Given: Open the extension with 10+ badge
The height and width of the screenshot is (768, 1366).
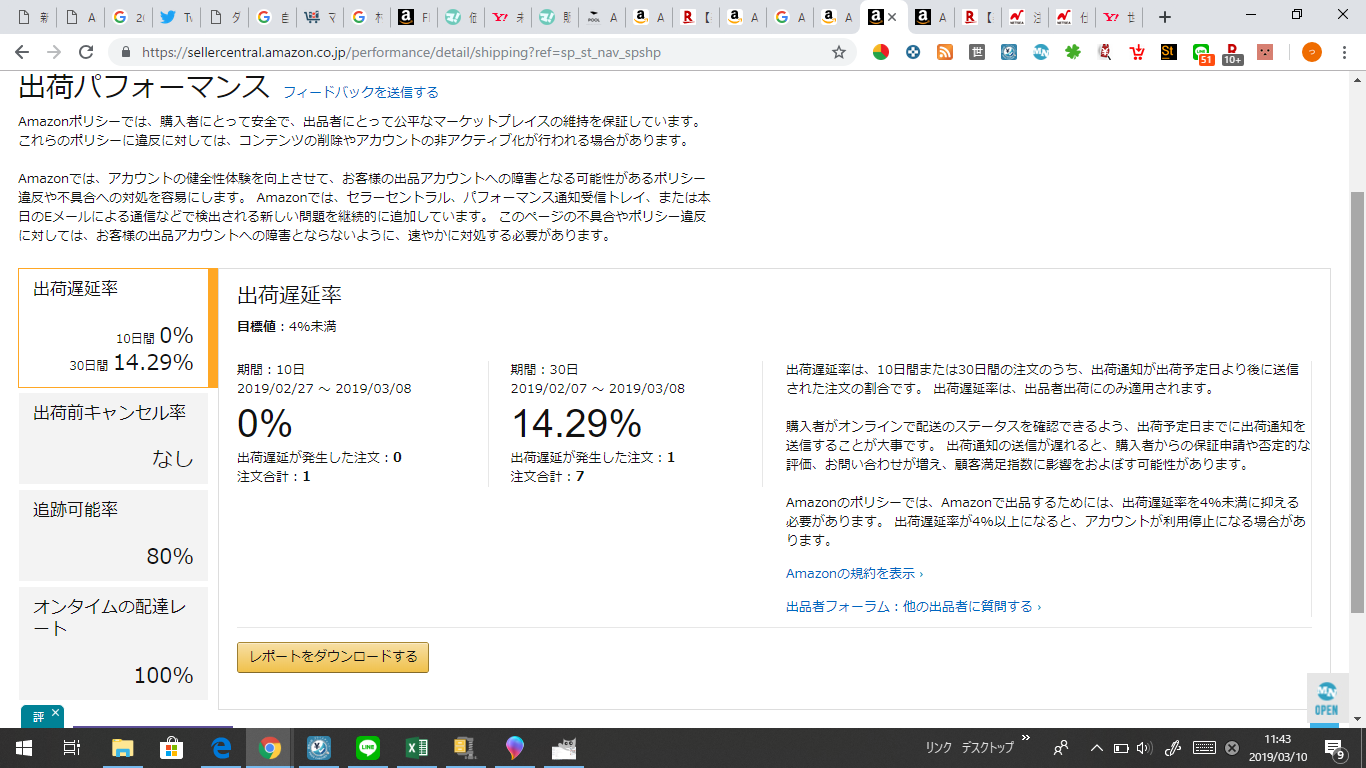Looking at the screenshot, I should (x=1232, y=53).
